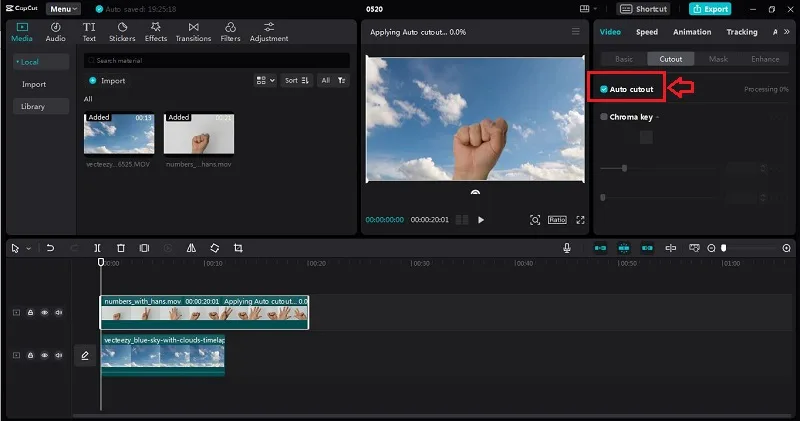Open the Filters panel
This screenshot has height=421, width=800.
click(230, 32)
